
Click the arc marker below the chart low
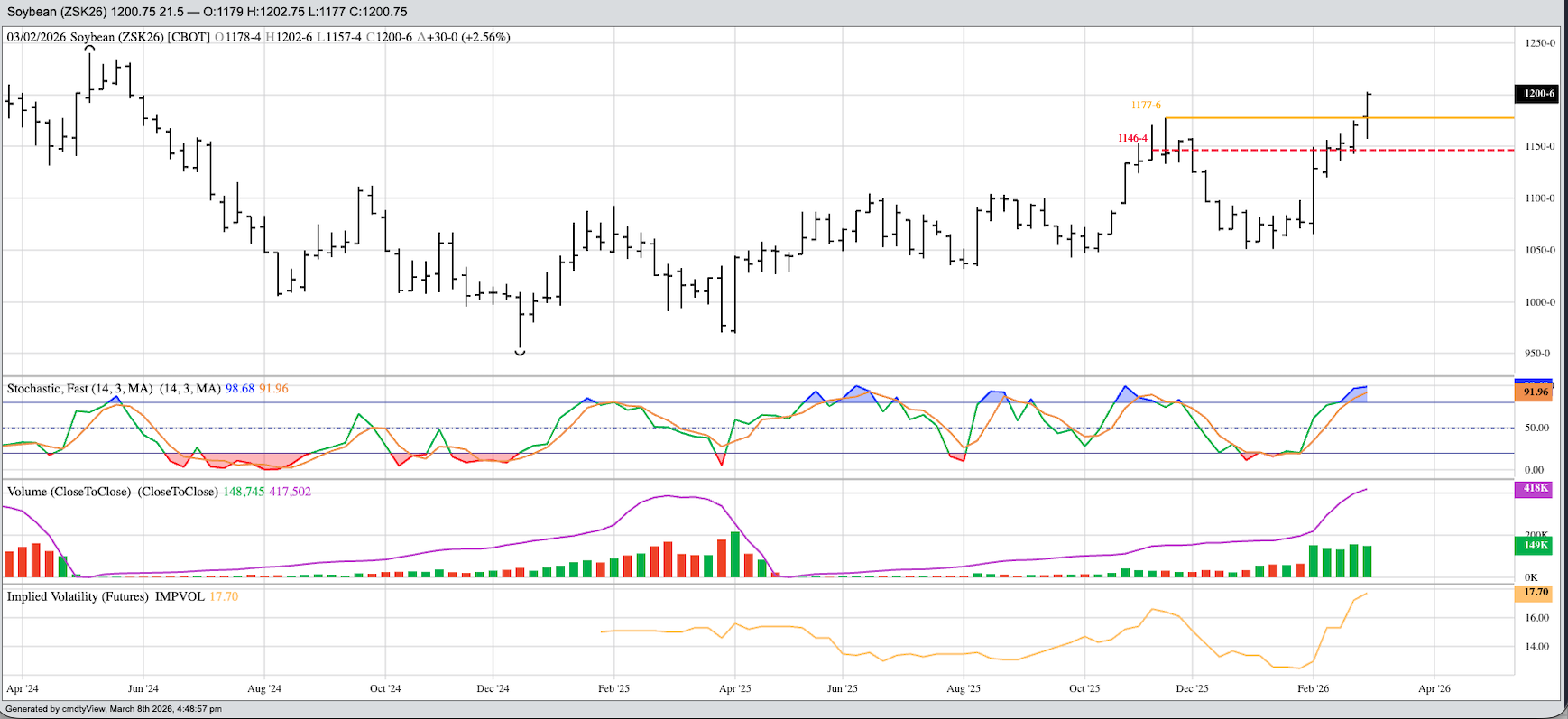pyautogui.click(x=520, y=353)
